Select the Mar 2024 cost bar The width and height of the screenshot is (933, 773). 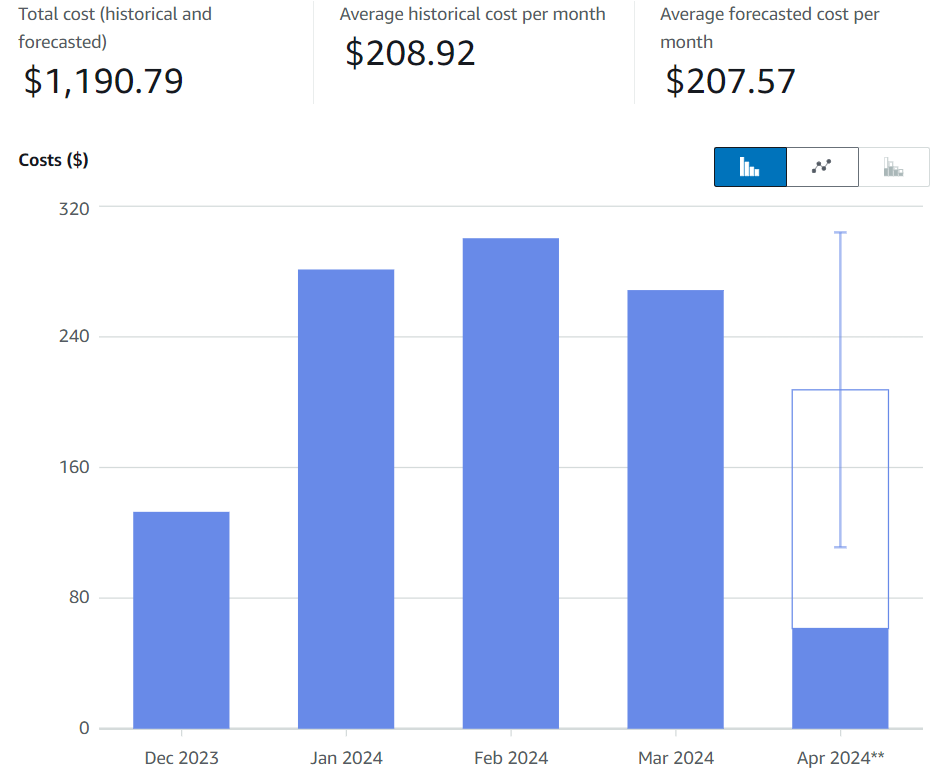(675, 509)
